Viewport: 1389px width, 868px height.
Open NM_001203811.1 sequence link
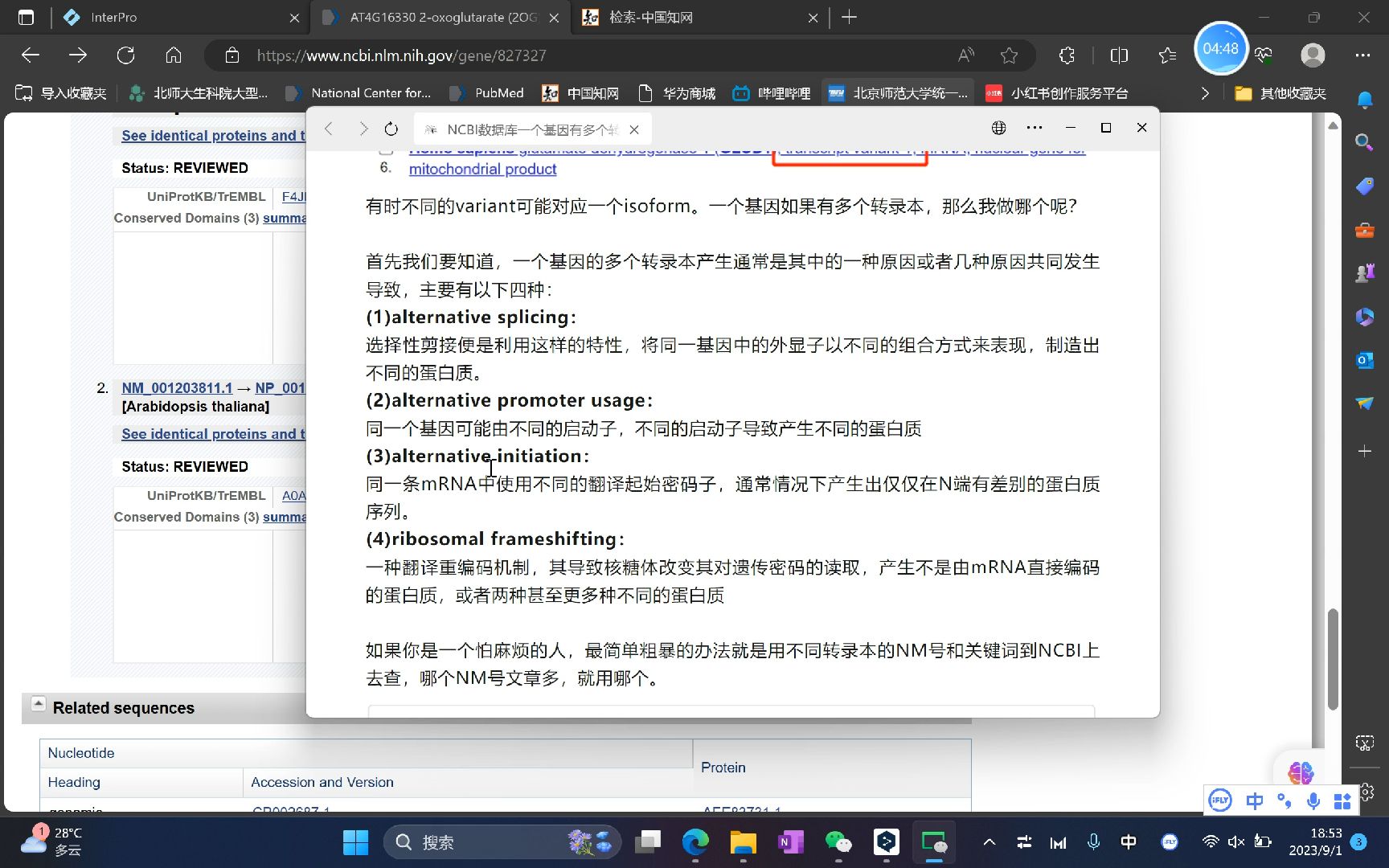(x=177, y=388)
